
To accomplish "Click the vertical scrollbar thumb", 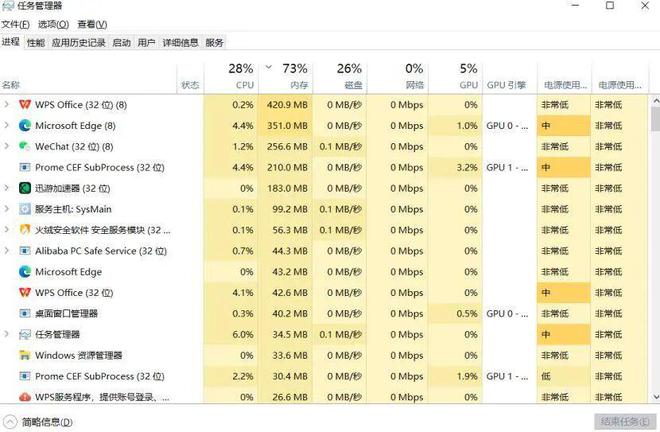I will point(655,119).
